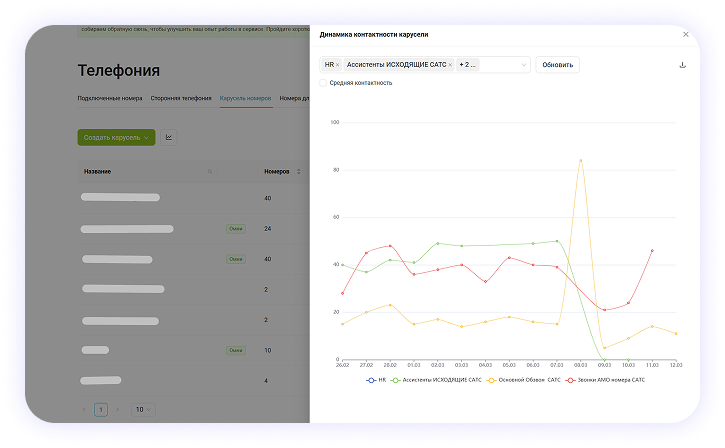The width and height of the screenshot is (725, 448).
Task: Close the contact dynamics panel
Action: coord(686,34)
